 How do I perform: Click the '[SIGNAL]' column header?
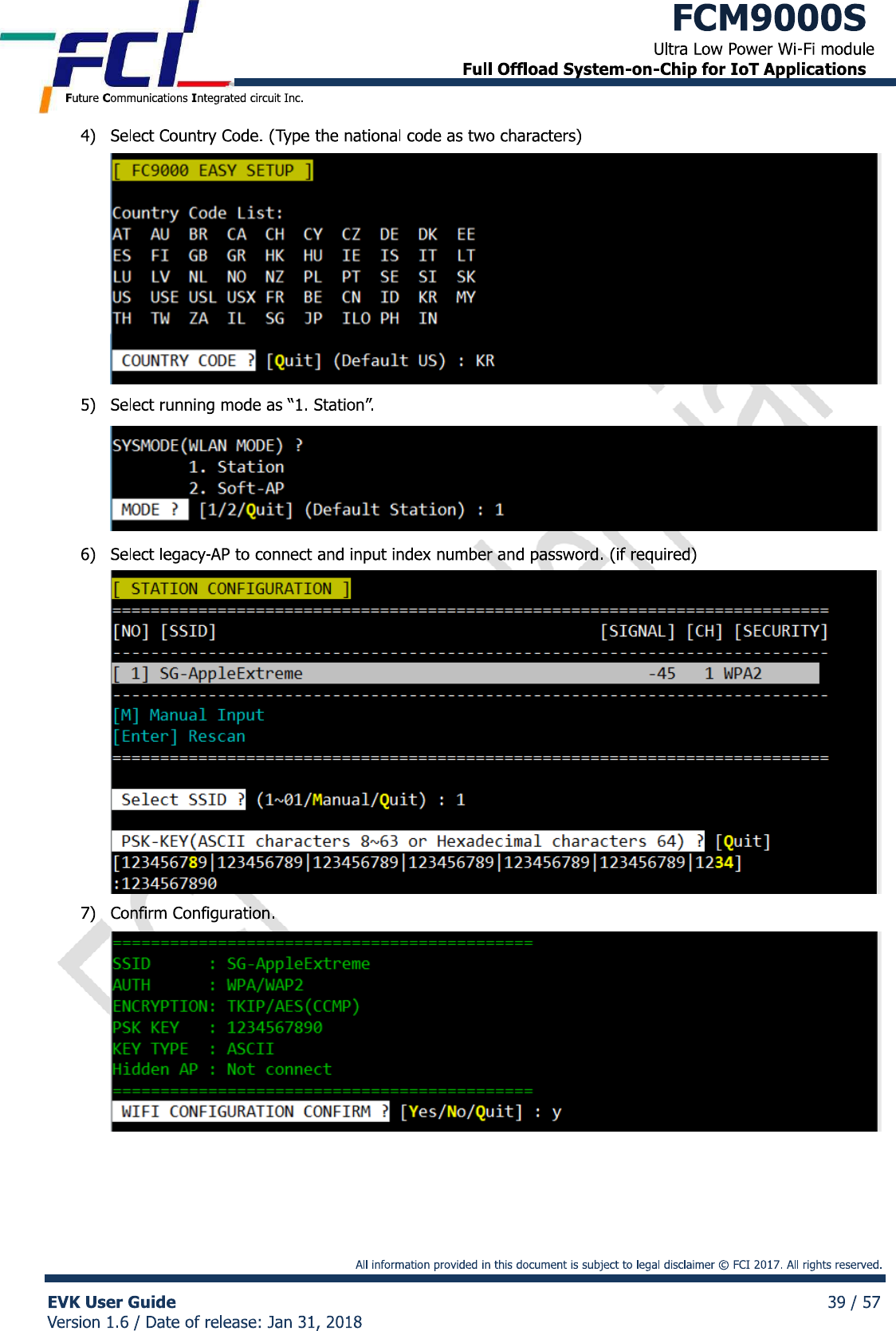point(638,632)
